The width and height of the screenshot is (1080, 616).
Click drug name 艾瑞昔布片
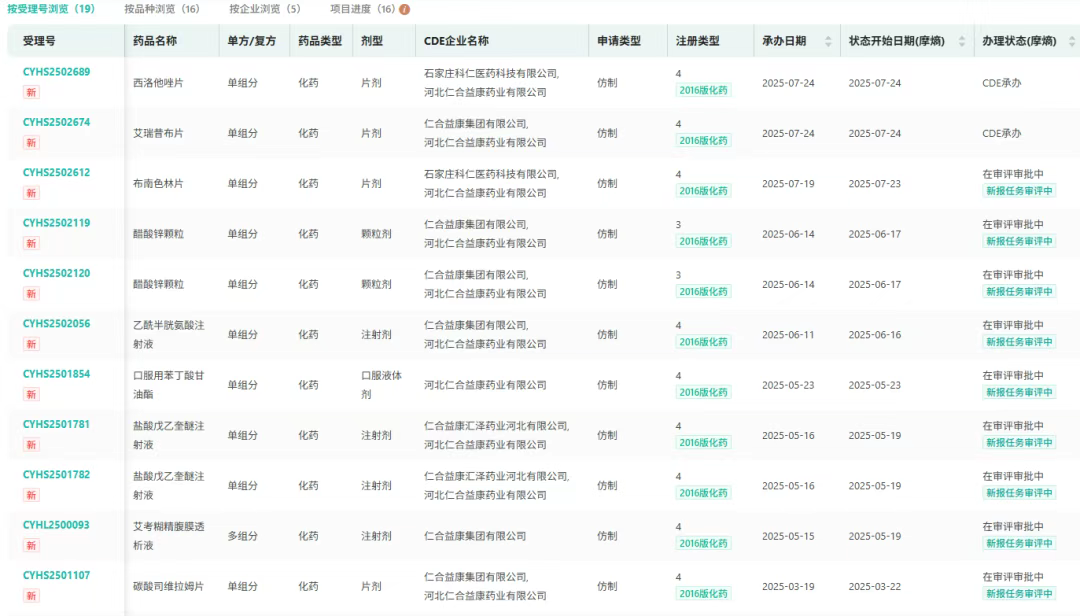[158, 133]
